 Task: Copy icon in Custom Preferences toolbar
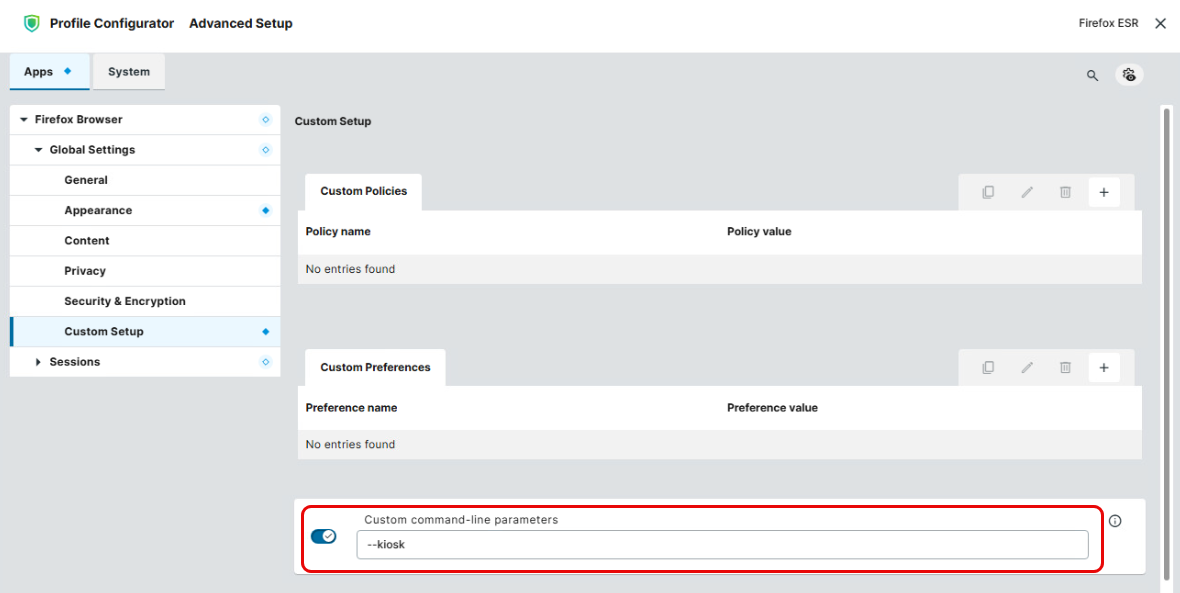pos(988,367)
